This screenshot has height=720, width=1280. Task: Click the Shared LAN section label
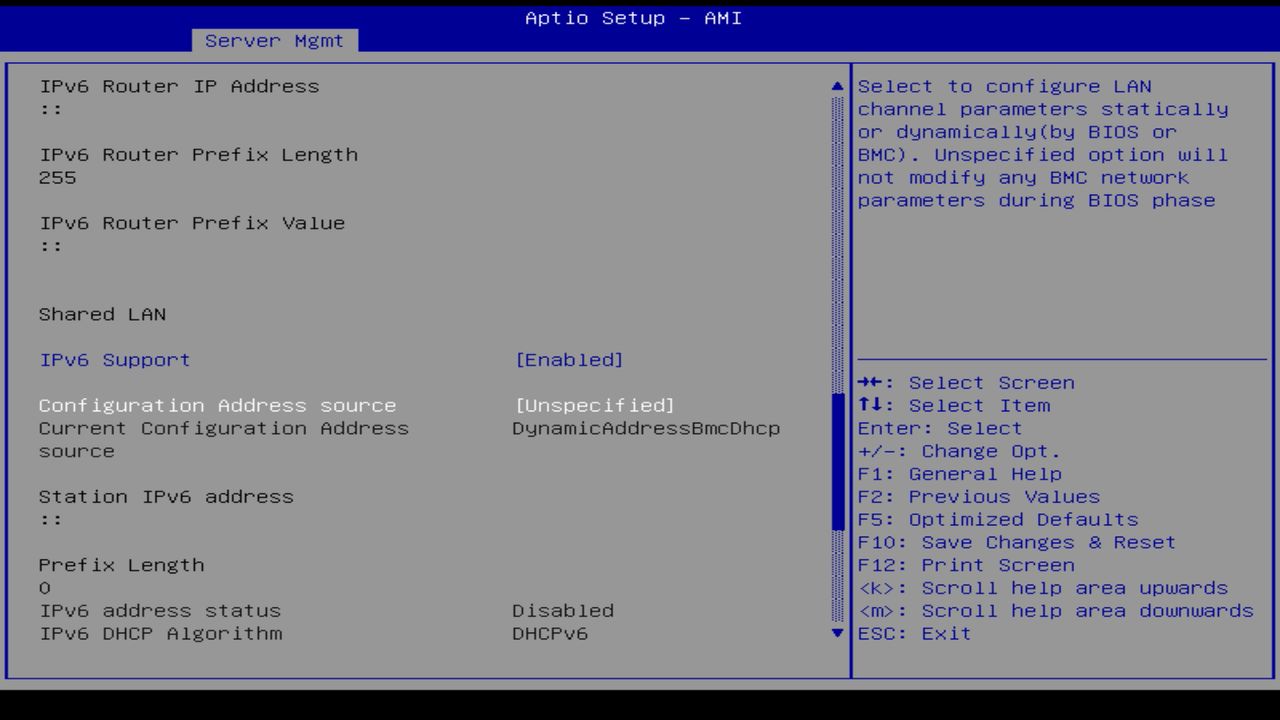[x=102, y=314]
